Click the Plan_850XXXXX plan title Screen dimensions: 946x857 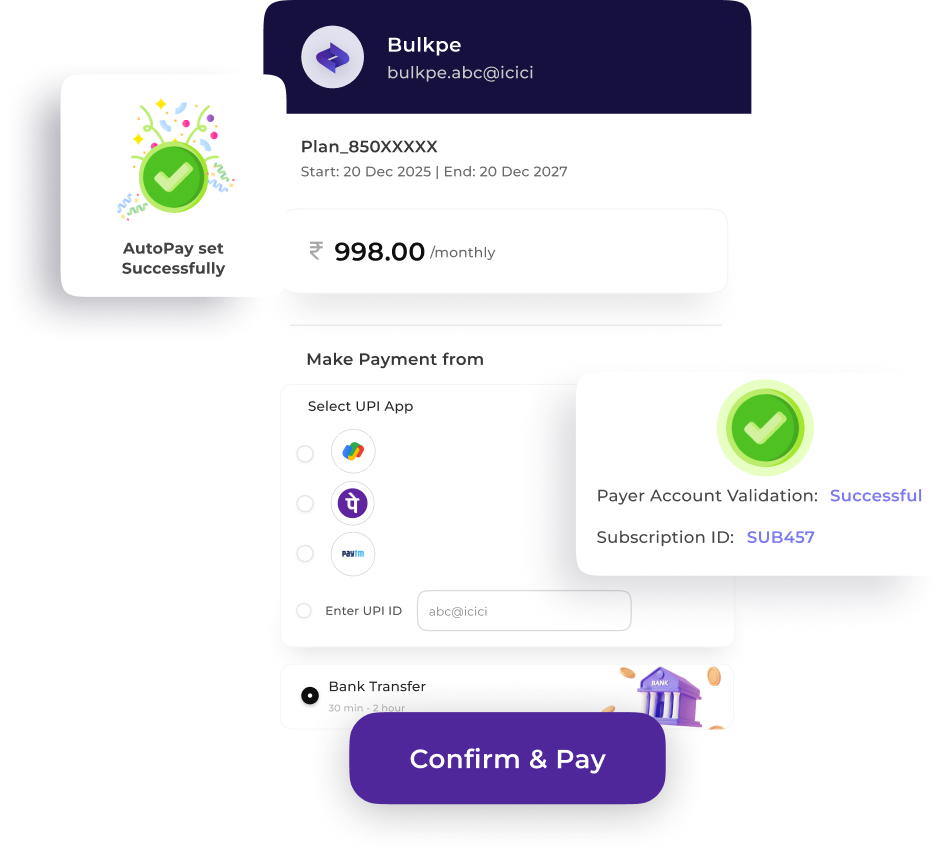pos(369,147)
